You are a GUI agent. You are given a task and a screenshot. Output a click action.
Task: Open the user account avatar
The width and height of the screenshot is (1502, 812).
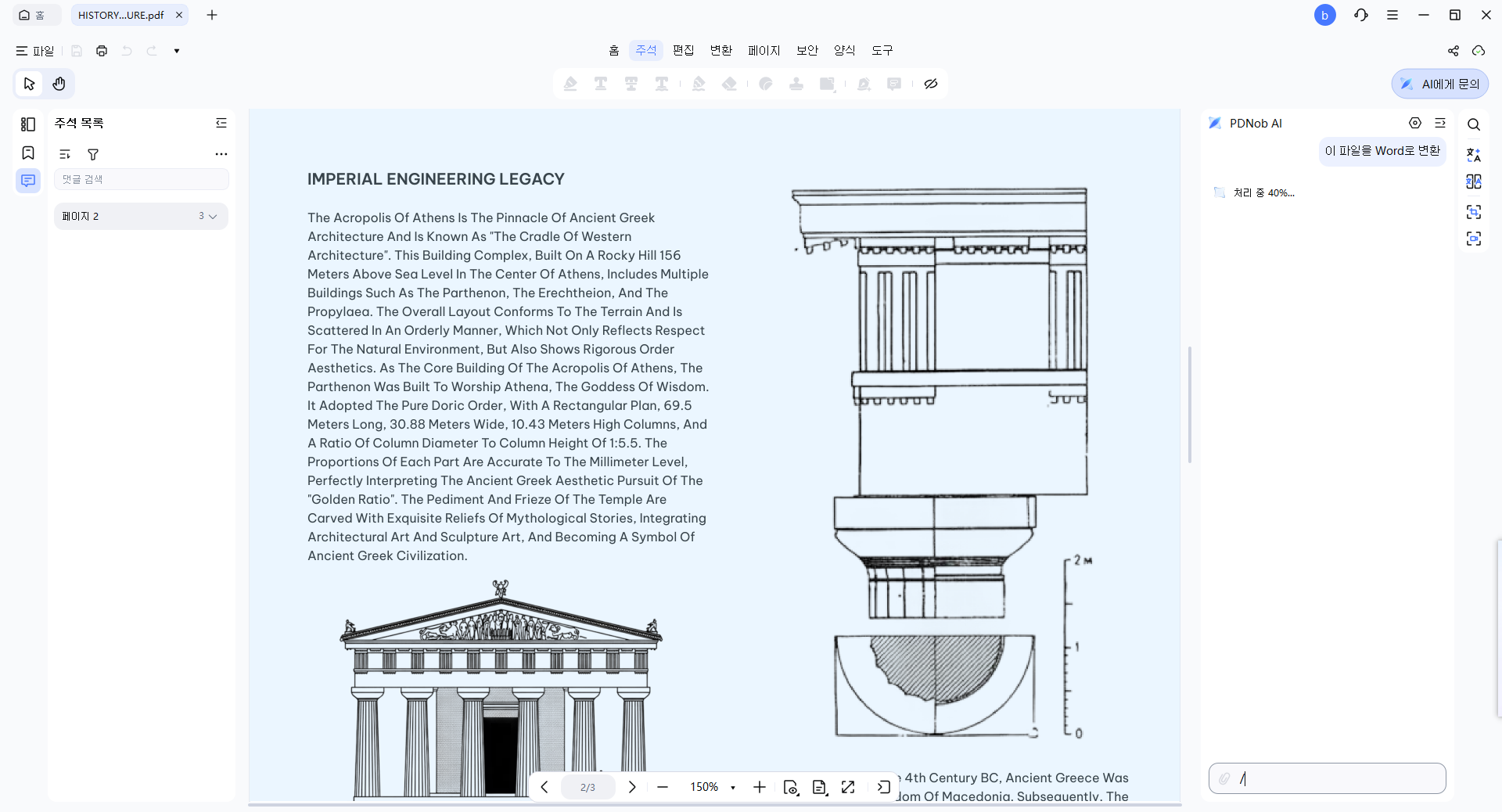pos(1325,15)
